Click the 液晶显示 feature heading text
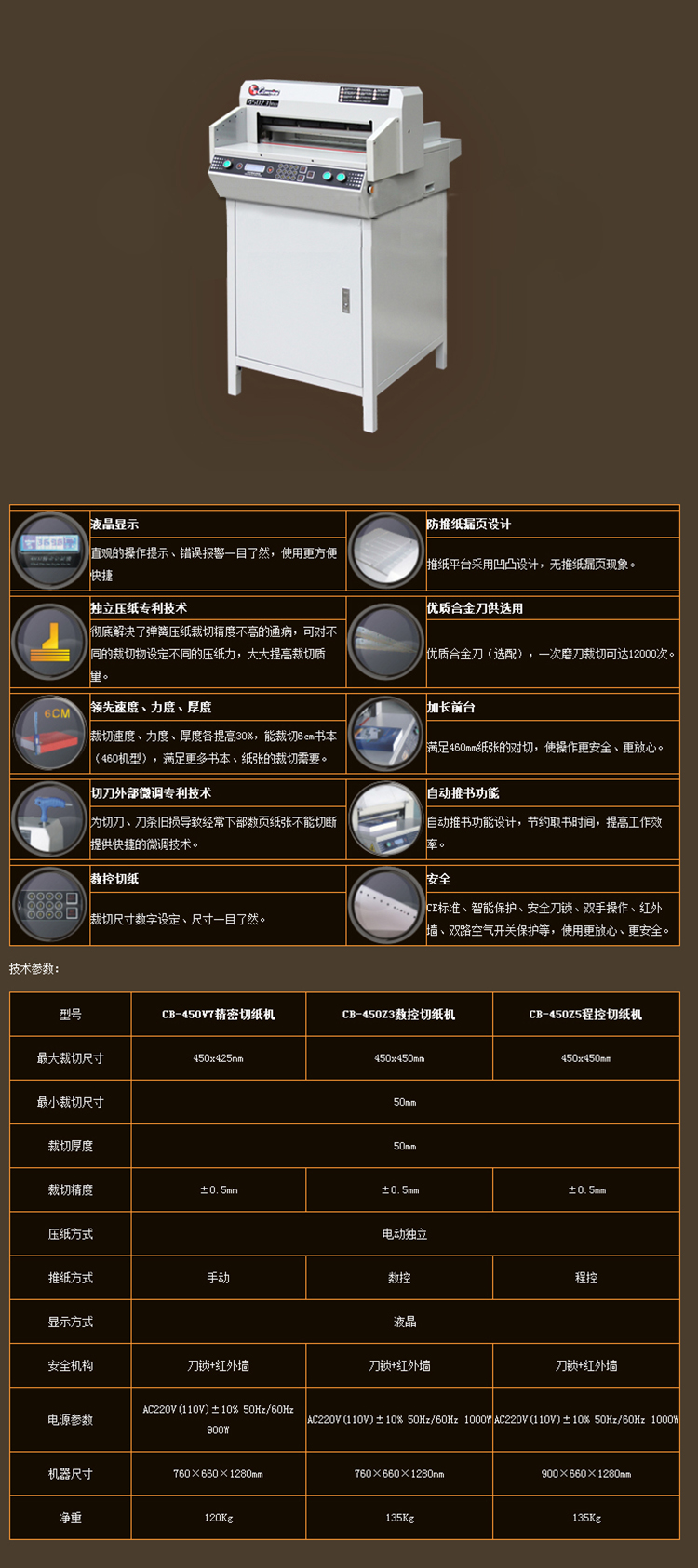 (114, 525)
